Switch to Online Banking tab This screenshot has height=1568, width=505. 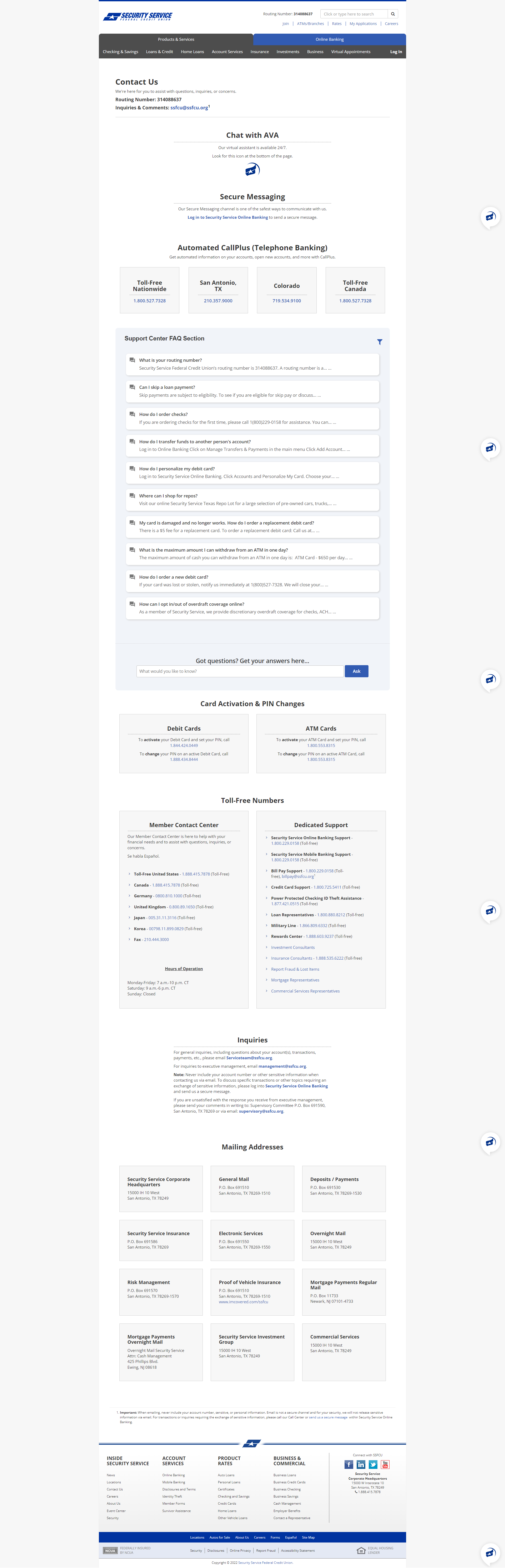pos(330,39)
